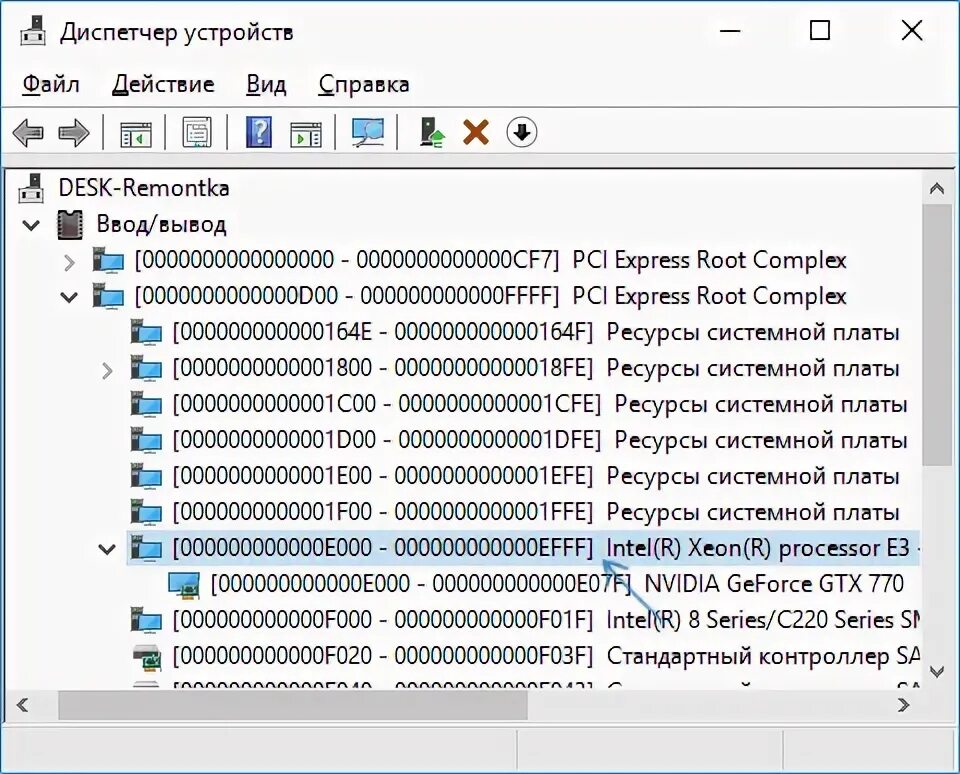The width and height of the screenshot is (960, 774).
Task: Expand the 0000-0CF7 PCI Express Root Complex node
Action: coord(69,262)
